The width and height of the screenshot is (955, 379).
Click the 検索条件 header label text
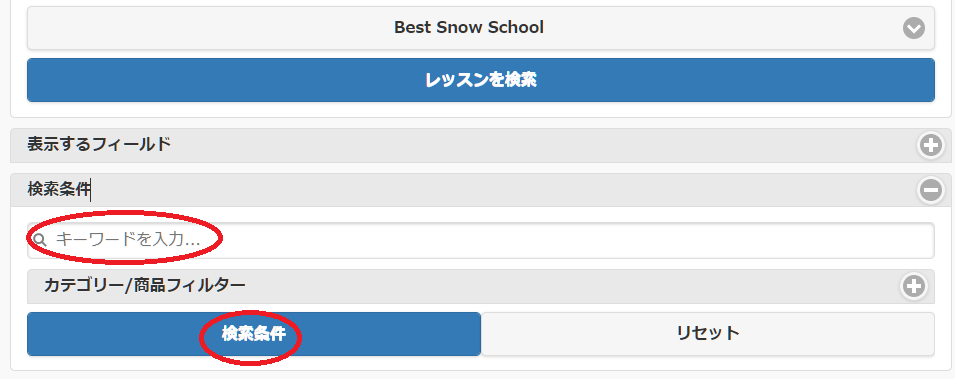59,190
